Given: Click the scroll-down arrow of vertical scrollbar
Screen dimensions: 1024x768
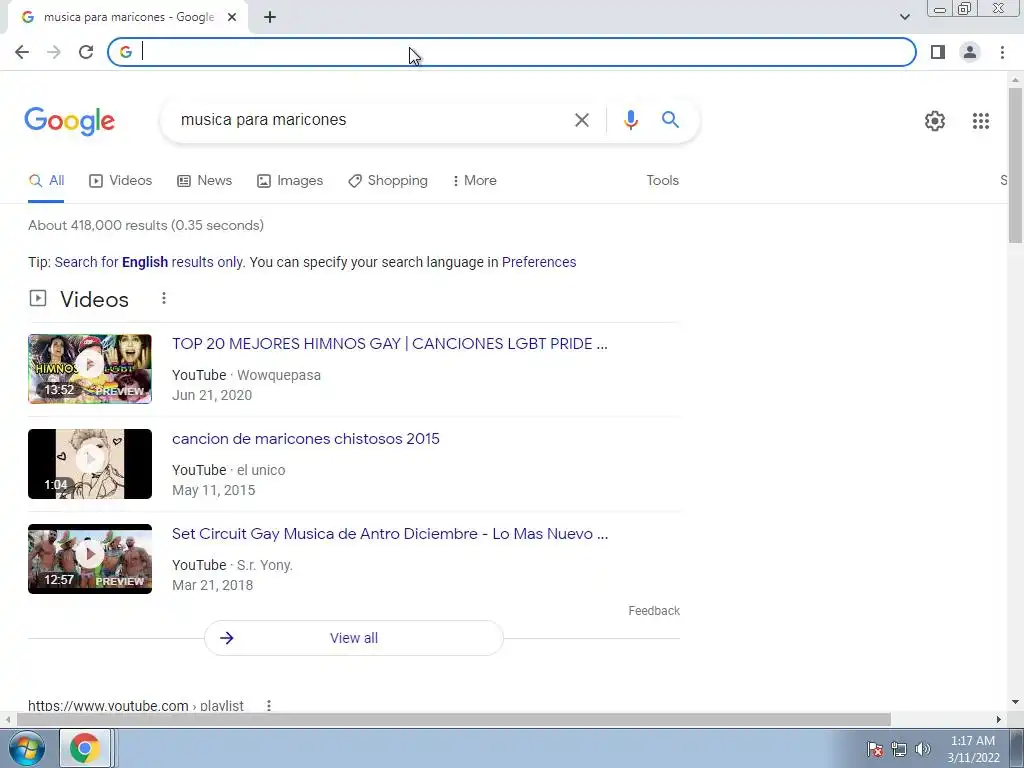Looking at the screenshot, I should tap(1016, 703).
